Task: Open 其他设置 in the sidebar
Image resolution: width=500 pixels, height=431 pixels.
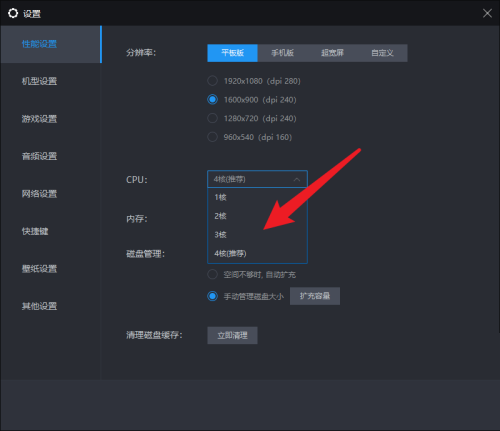Action: click(39, 306)
